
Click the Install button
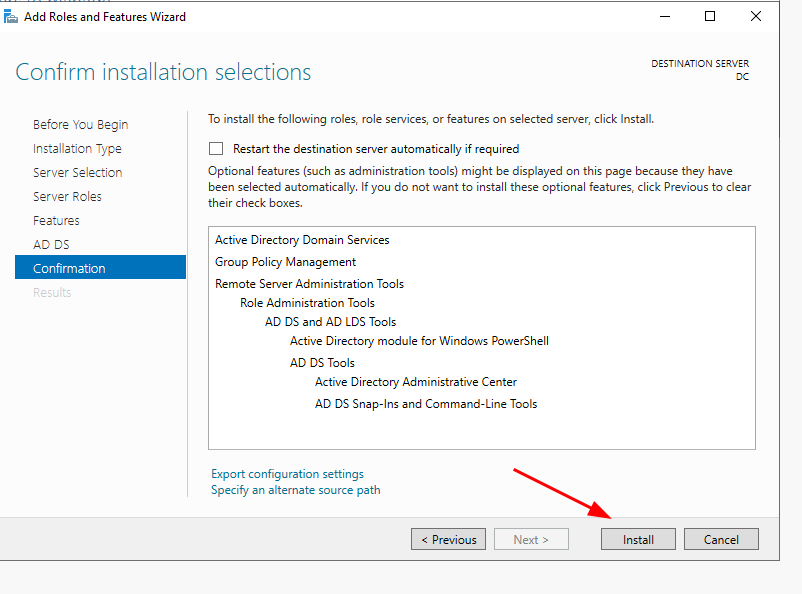tap(638, 539)
